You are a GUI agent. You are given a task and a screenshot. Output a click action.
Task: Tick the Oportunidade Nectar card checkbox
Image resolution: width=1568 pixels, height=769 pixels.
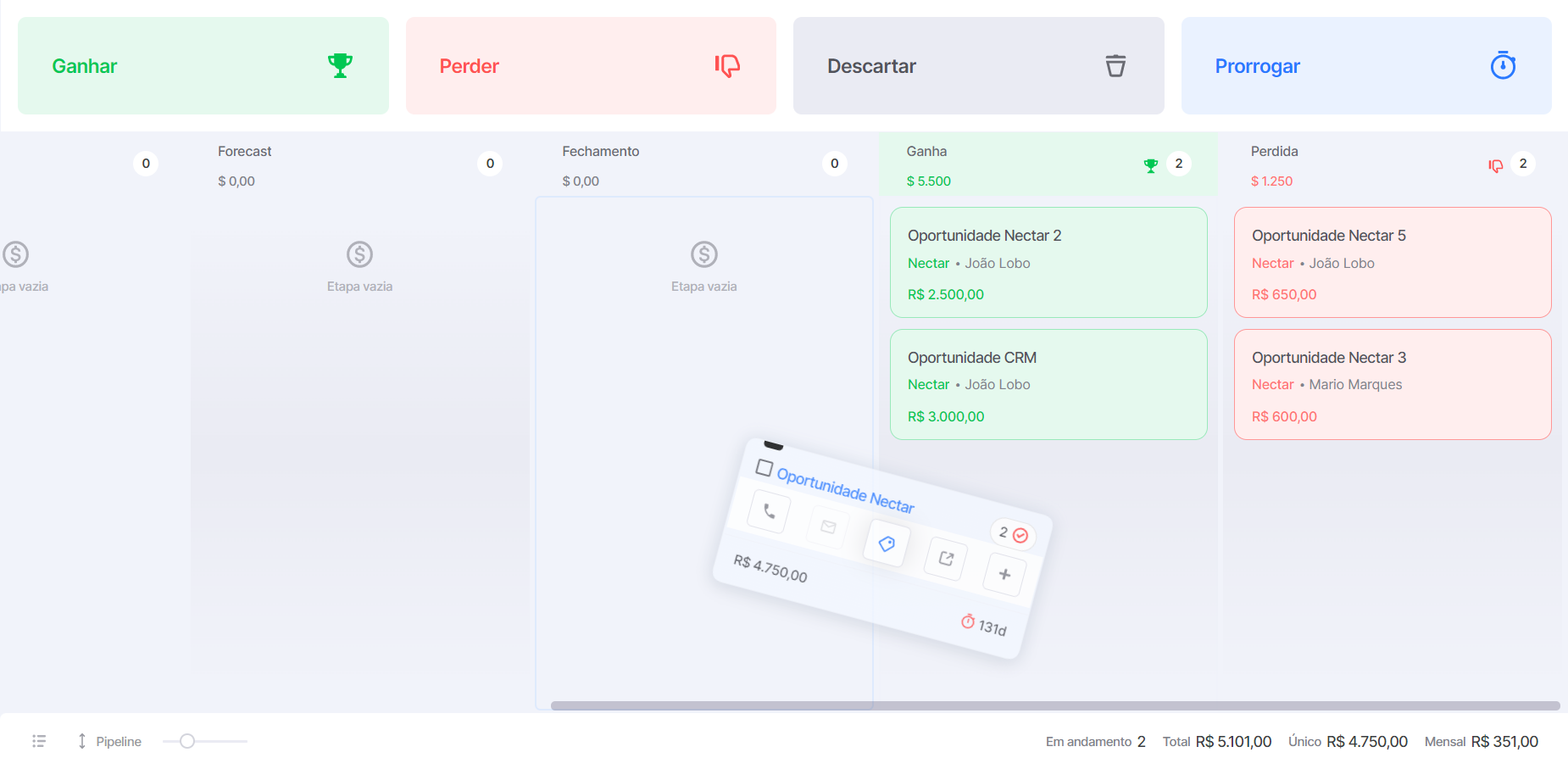[x=764, y=468]
